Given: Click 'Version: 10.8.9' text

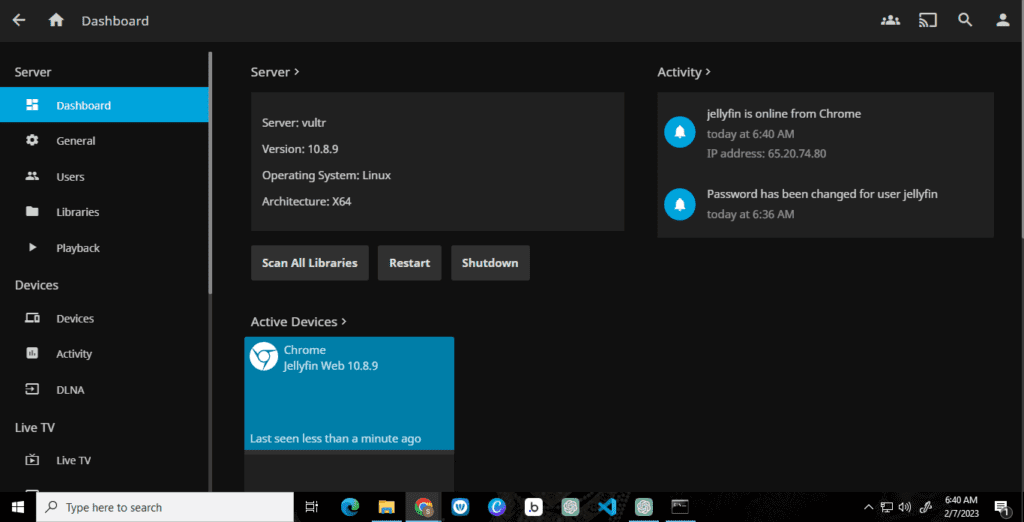Looking at the screenshot, I should tap(300, 149).
